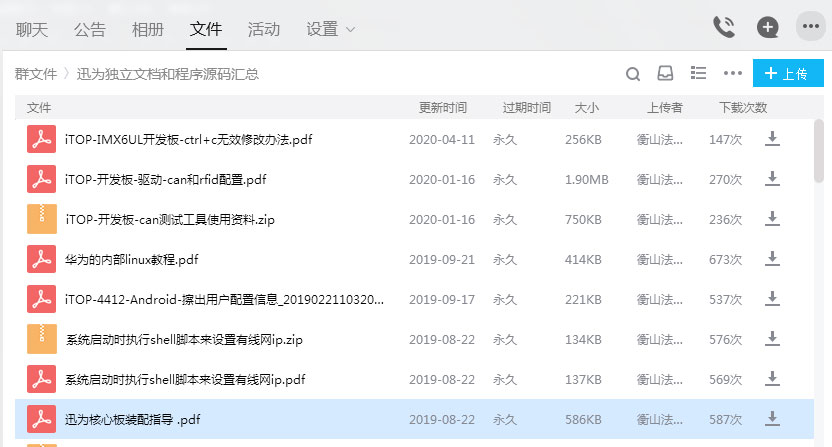Click download count 673次
The image size is (832, 447).
pos(725,260)
